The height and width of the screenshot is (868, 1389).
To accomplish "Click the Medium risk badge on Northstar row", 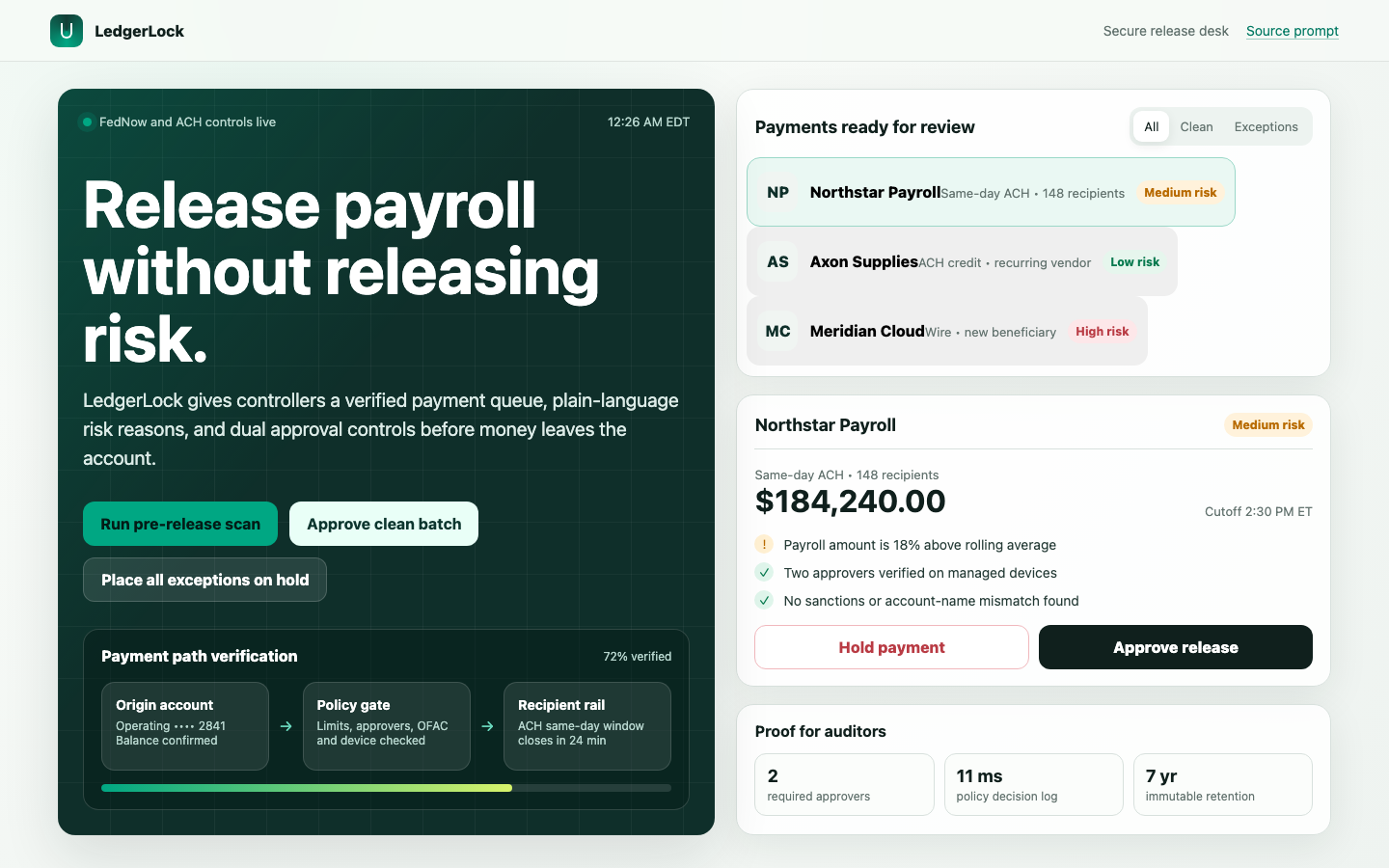I will pyautogui.click(x=1180, y=192).
